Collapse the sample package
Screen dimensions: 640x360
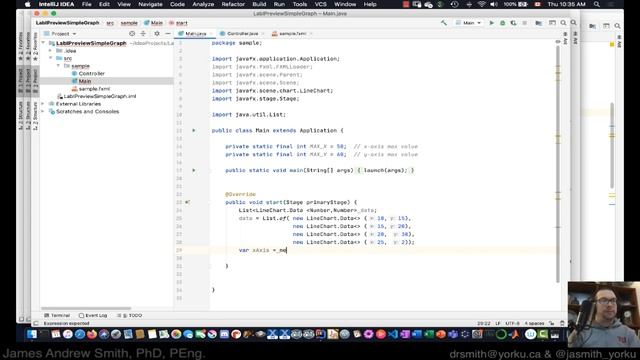pos(58,66)
